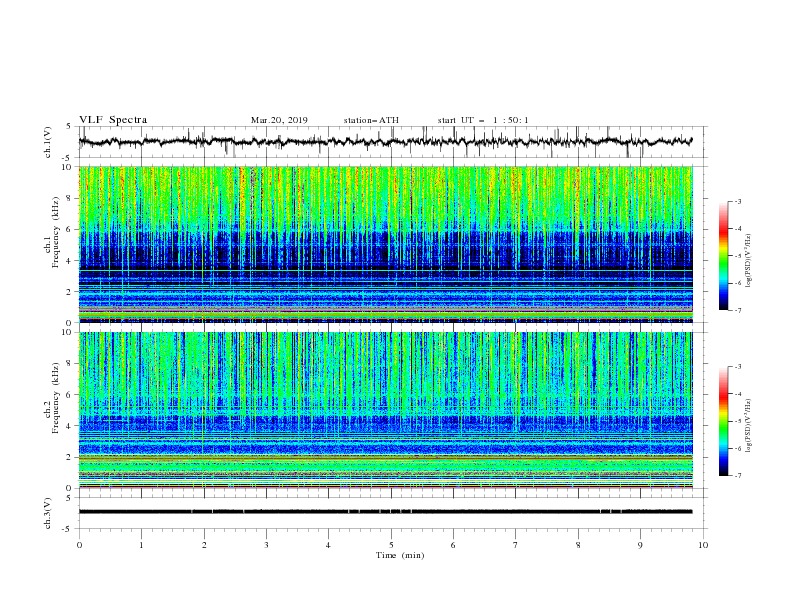Click the "VLF Spectra" plot title

tap(113, 120)
